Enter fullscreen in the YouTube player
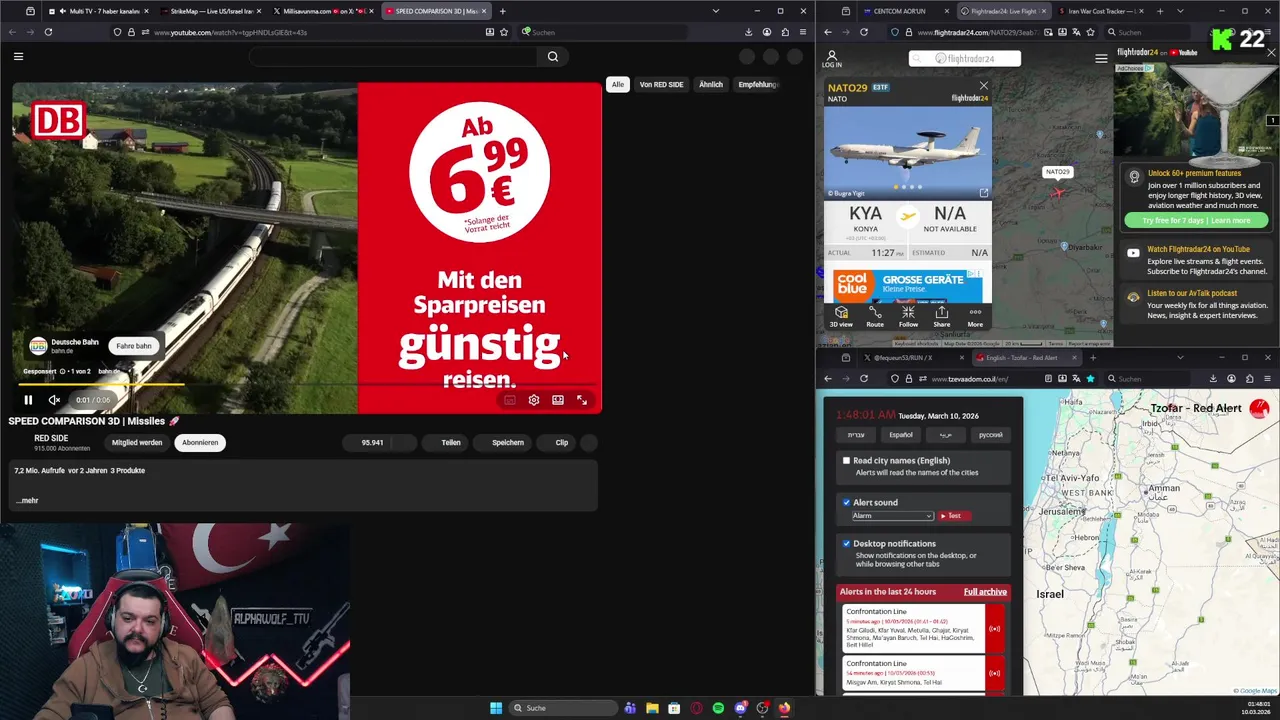1280x720 pixels. click(x=582, y=400)
